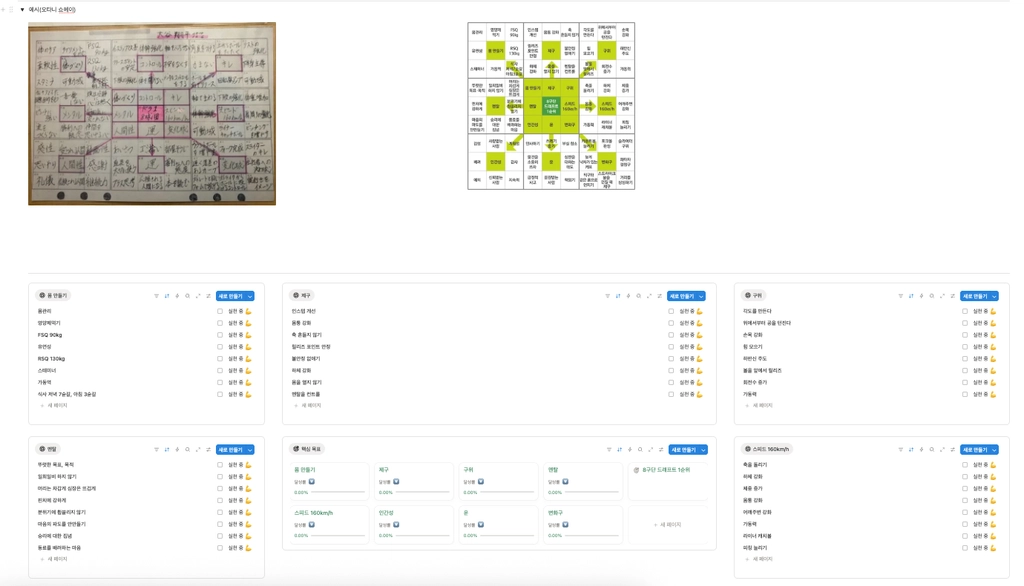Image resolution: width=1024 pixels, height=586 pixels.
Task: Select the 멘탈 database view tab
Action: 48,449
